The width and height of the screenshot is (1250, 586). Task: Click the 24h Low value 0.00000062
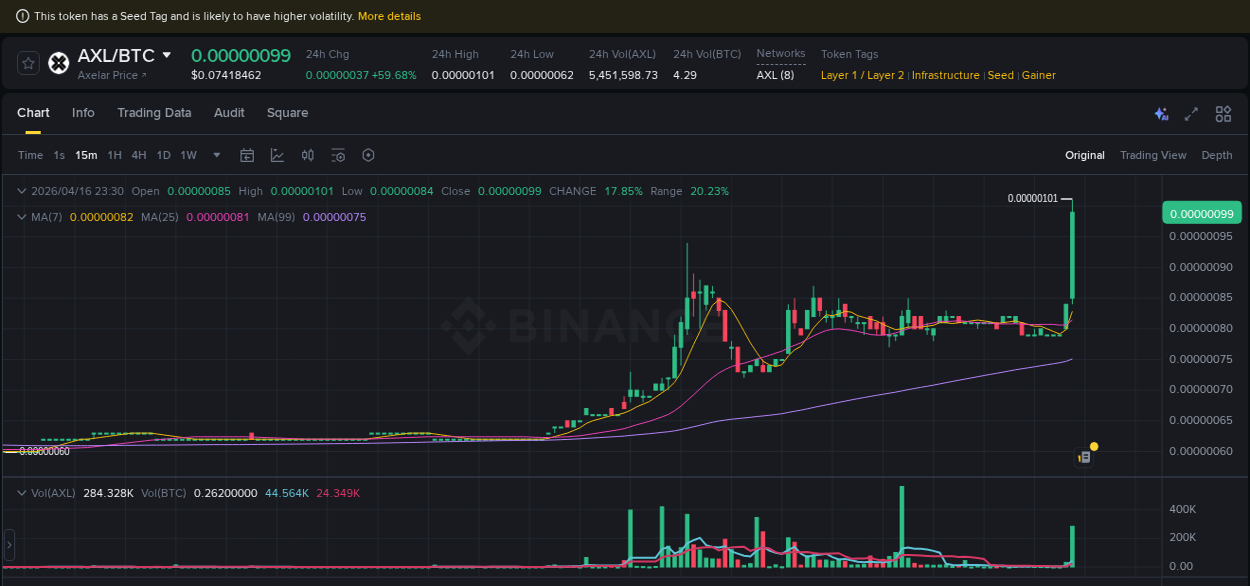coord(542,75)
